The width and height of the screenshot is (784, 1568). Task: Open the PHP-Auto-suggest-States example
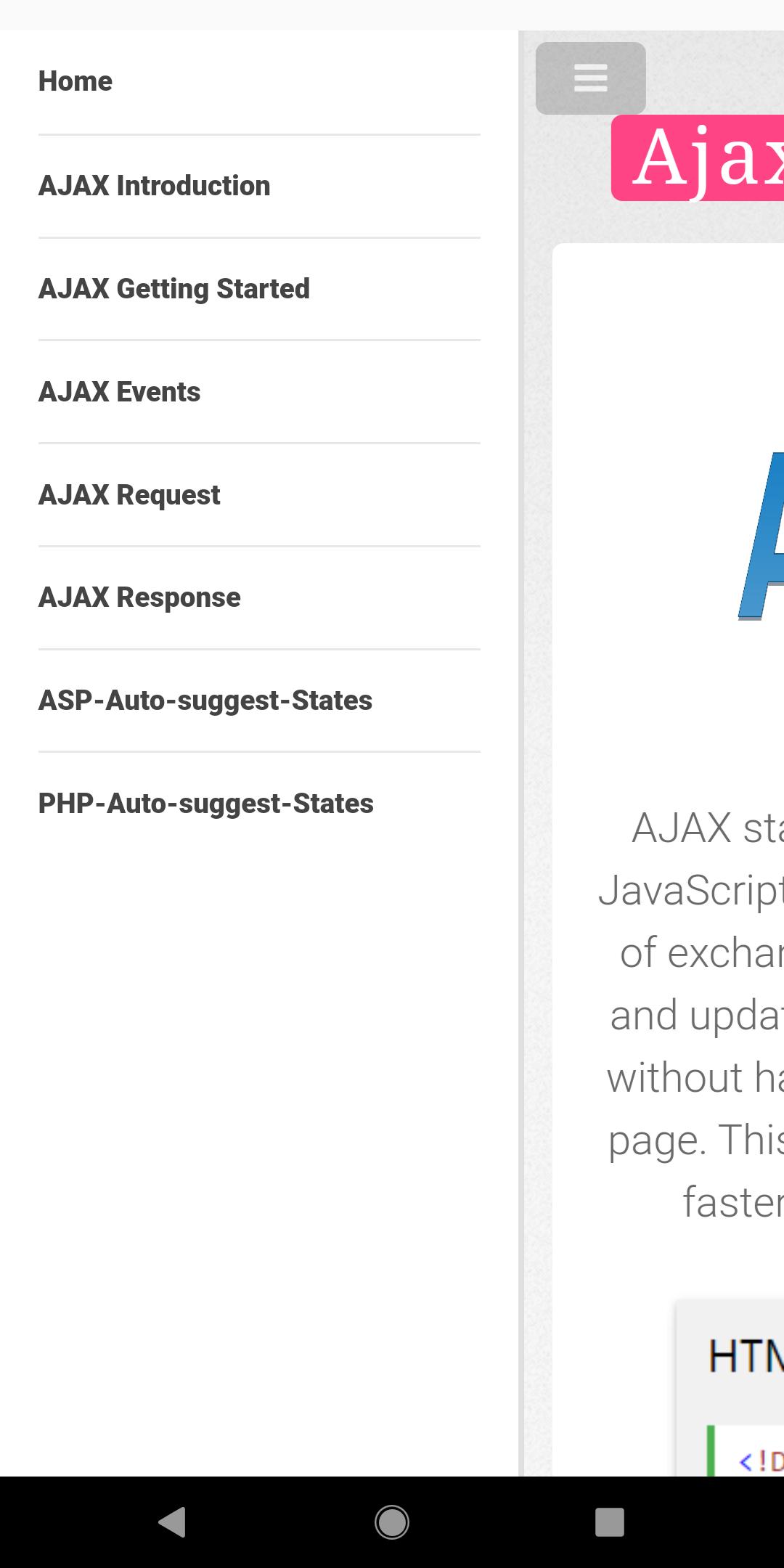(x=259, y=804)
